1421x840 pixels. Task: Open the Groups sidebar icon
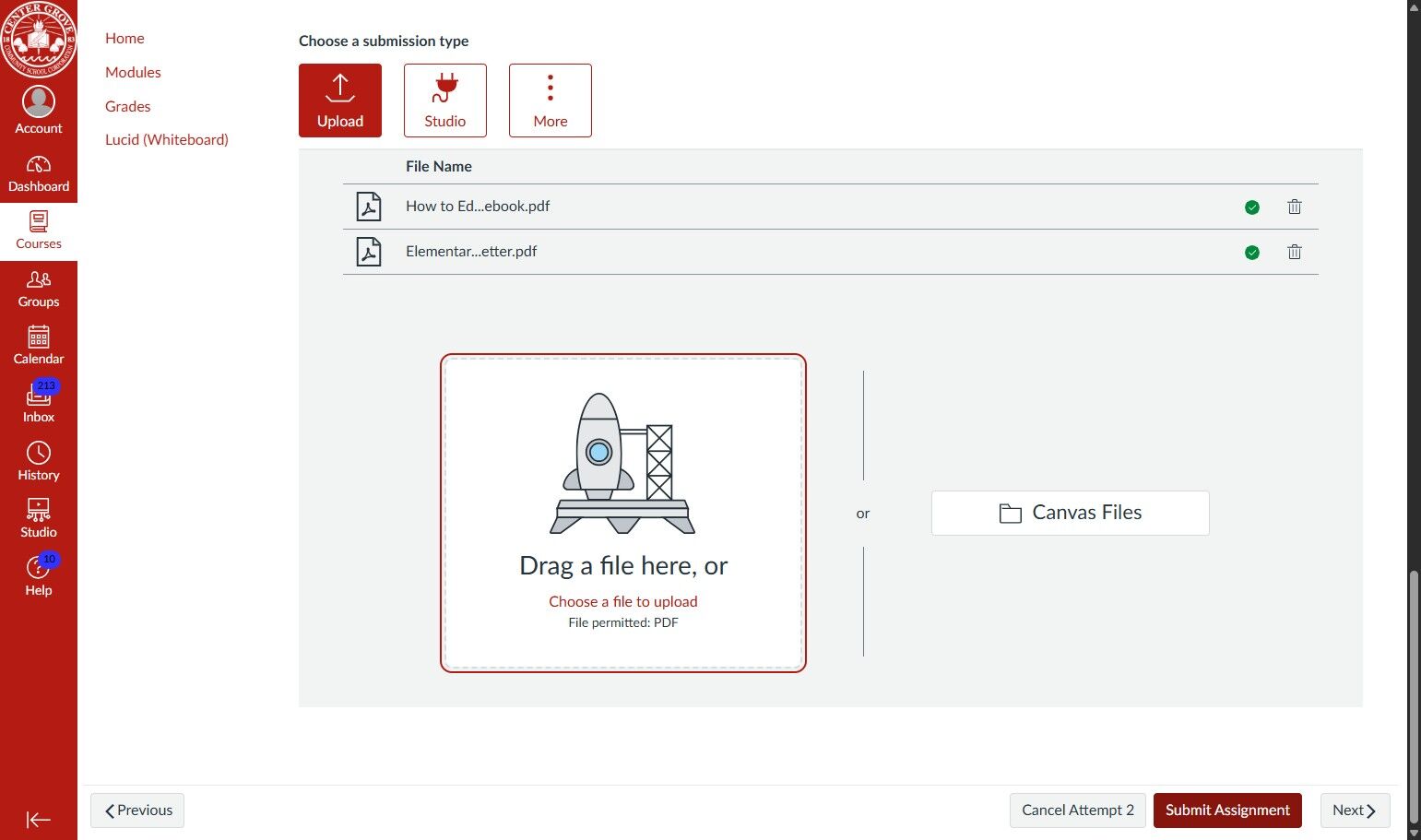point(38,288)
